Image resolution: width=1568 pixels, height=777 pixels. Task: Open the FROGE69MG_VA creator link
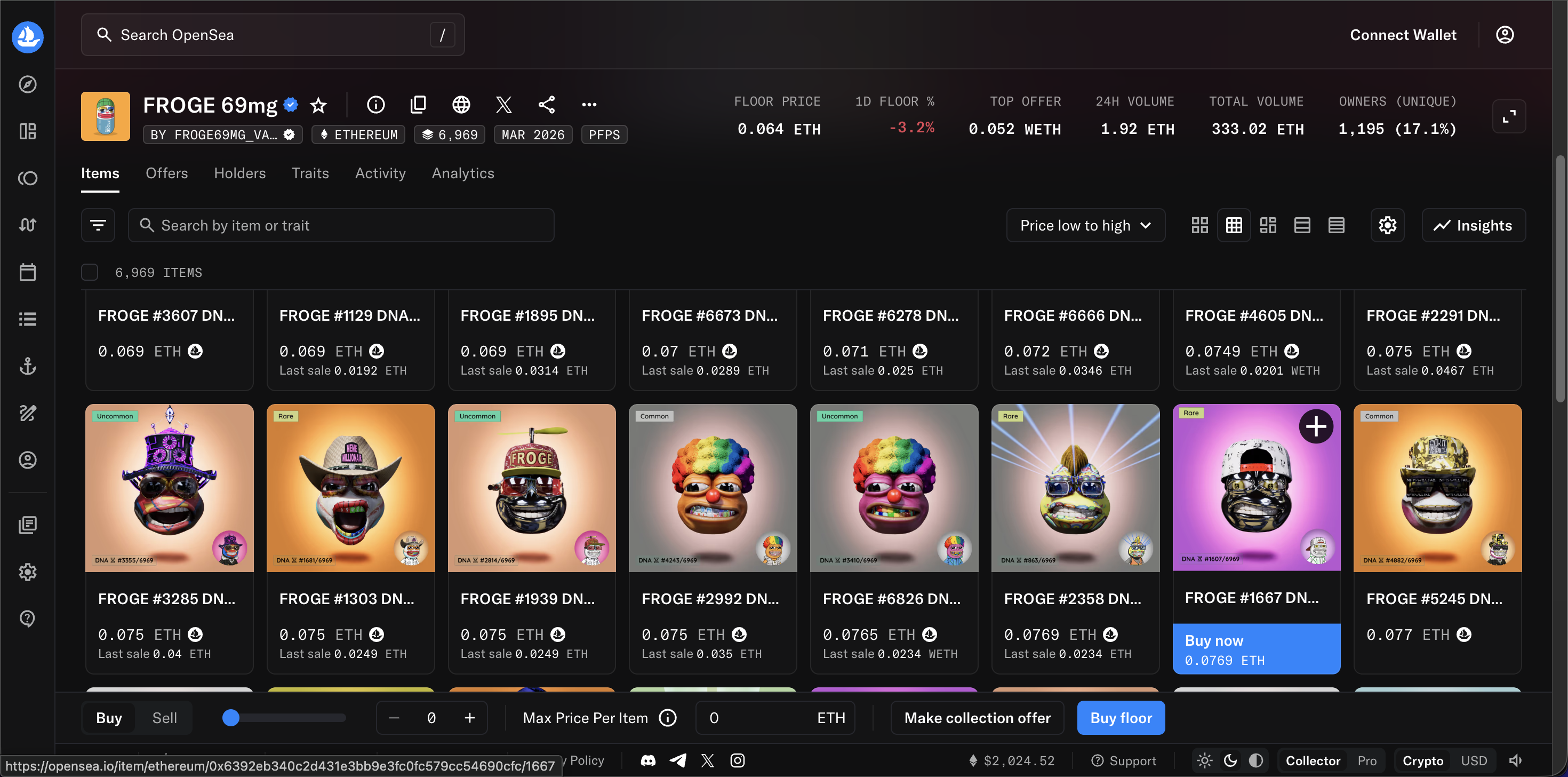223,134
